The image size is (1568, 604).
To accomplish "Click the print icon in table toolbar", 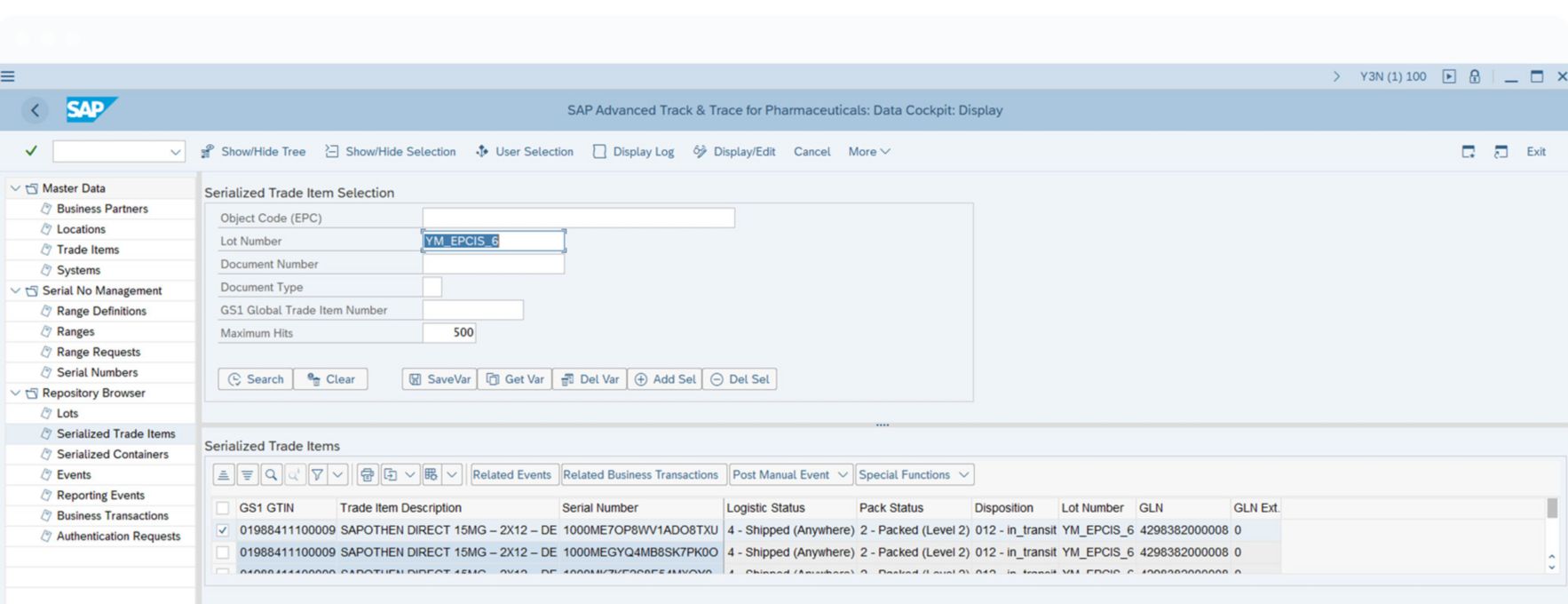I will [367, 475].
